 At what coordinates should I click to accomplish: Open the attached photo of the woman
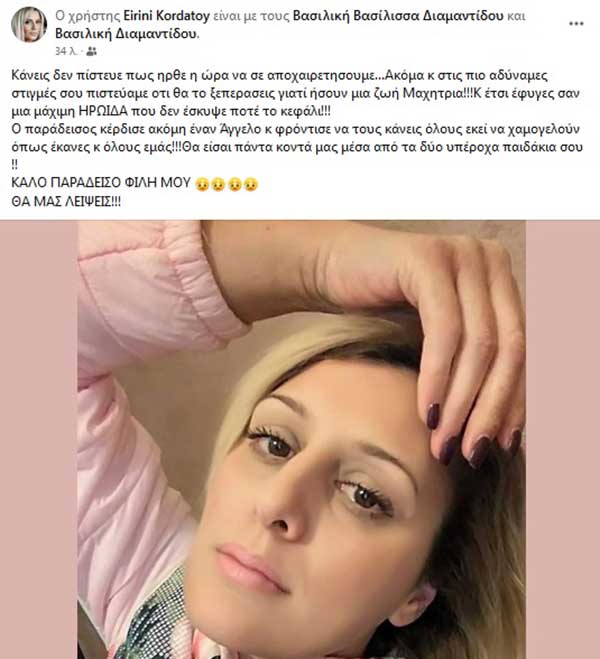(x=301, y=440)
